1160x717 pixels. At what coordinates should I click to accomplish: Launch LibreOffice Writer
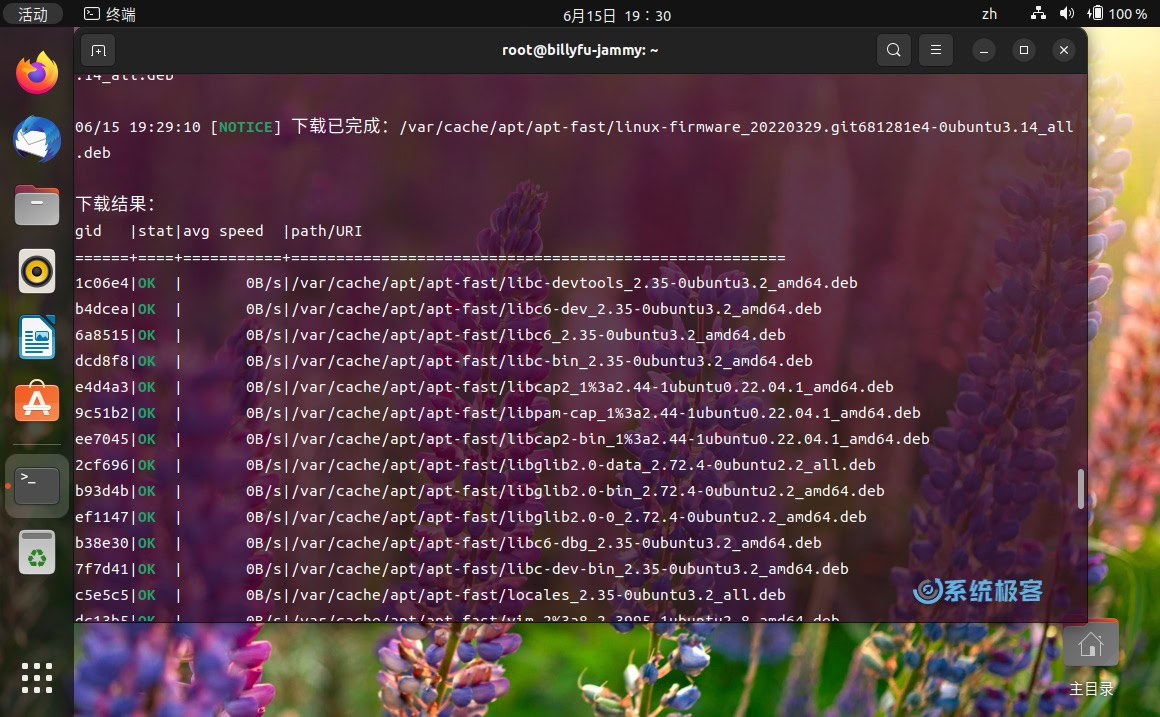tap(37, 337)
